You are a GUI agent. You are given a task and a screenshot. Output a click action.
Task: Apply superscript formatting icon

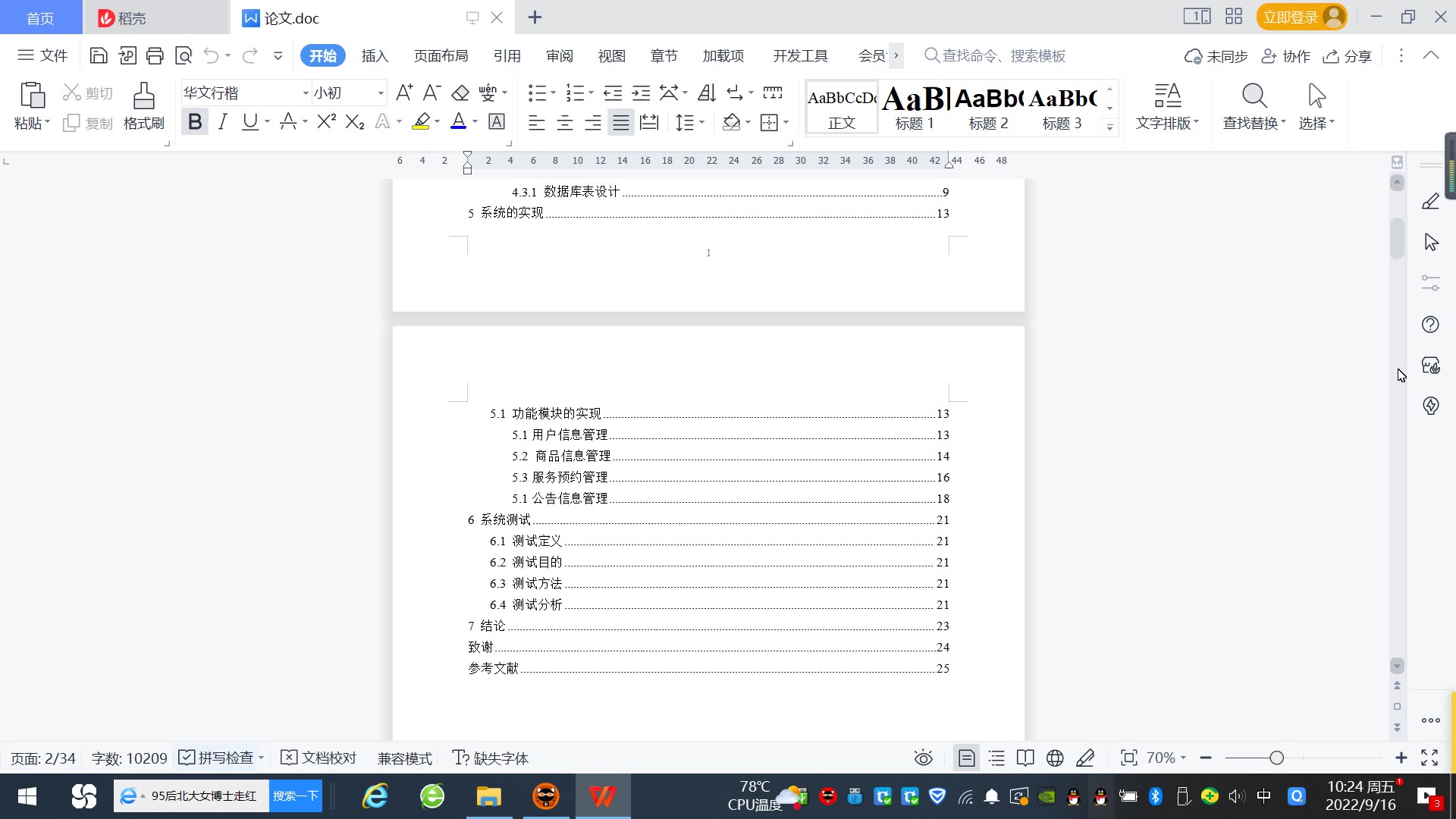(326, 121)
